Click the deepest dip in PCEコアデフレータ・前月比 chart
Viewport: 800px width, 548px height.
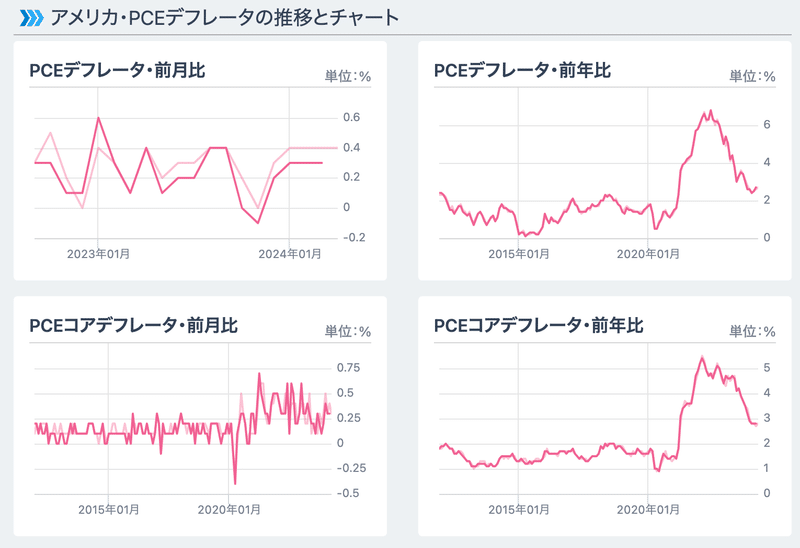coord(235,483)
